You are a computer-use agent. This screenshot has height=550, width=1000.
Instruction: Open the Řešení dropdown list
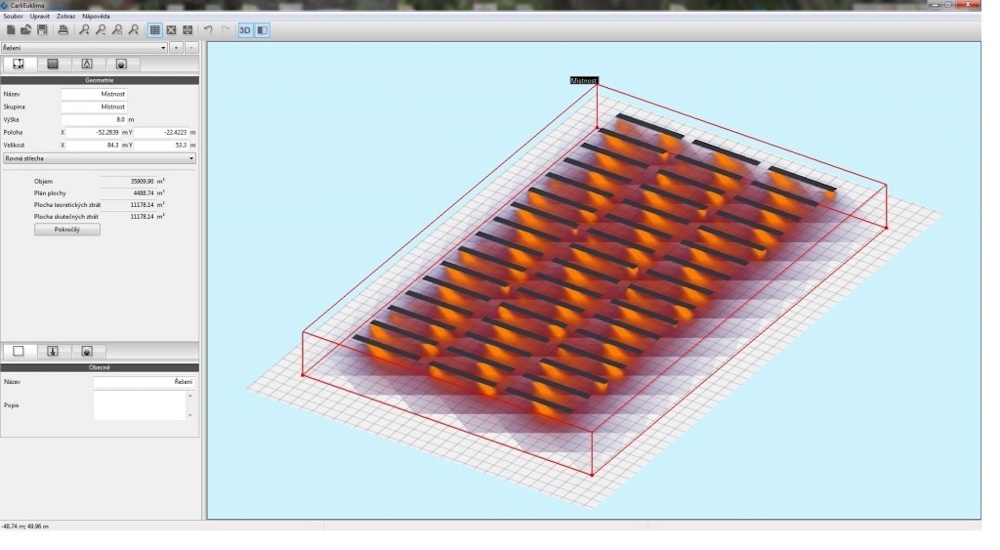click(163, 48)
